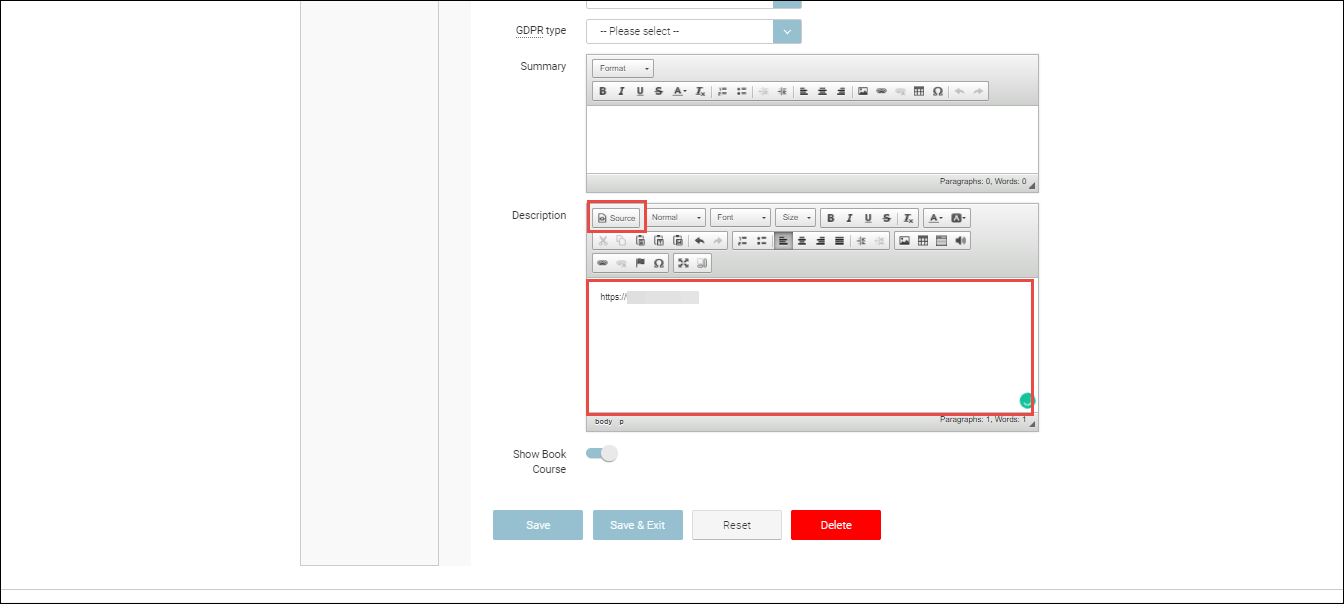Click undo arrow in Description toolbar
This screenshot has width=1344, height=604.
click(699, 241)
